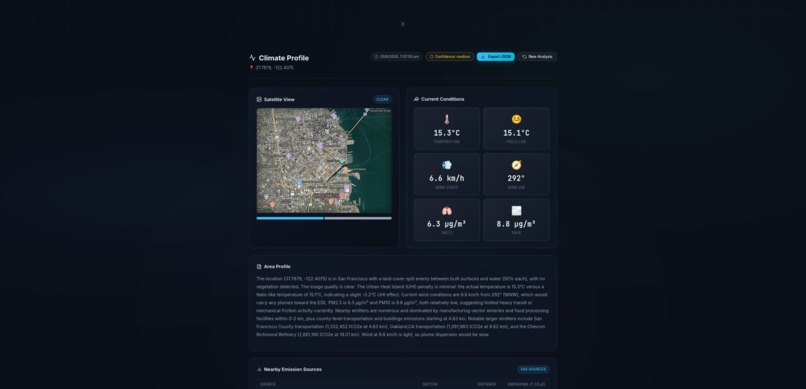Click the SOURCE column header
The height and width of the screenshot is (389, 806).
268,384
